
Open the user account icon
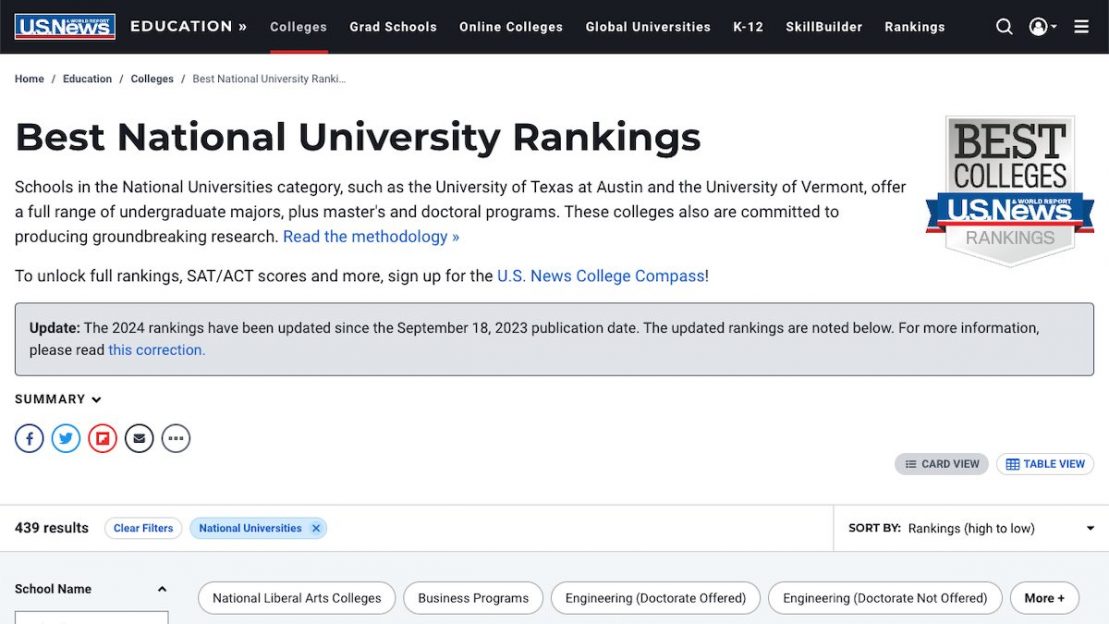(1040, 26)
